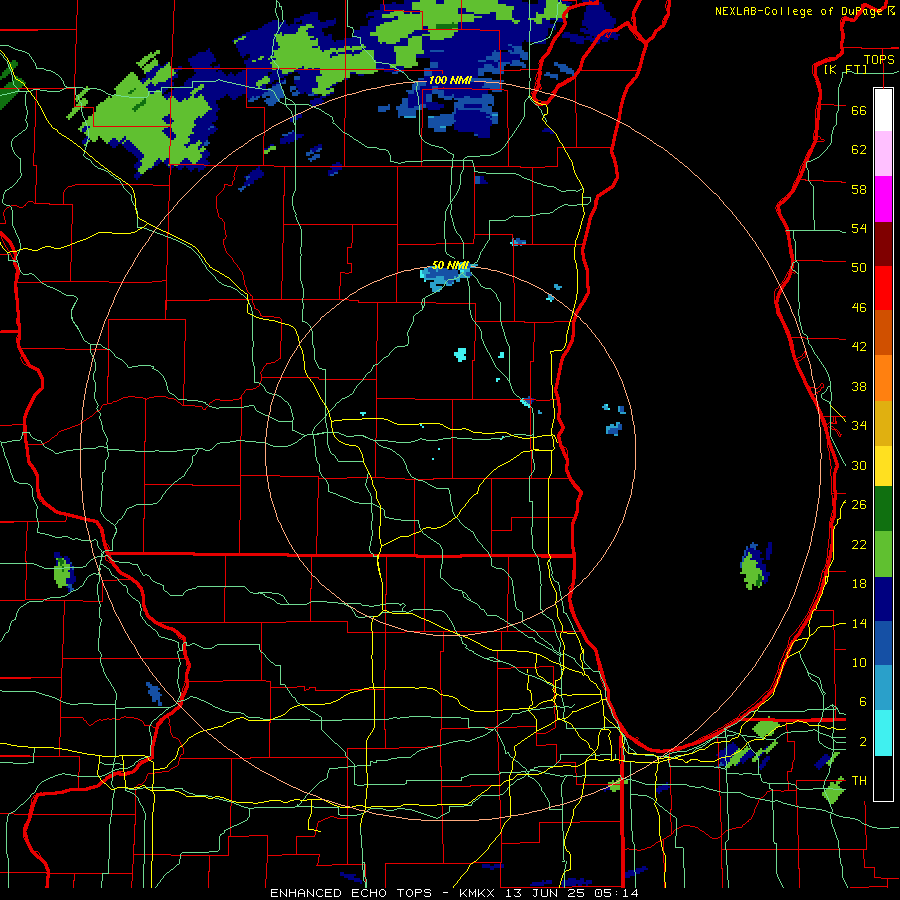Click the 34 scale value
900x900 pixels.
coord(859,426)
